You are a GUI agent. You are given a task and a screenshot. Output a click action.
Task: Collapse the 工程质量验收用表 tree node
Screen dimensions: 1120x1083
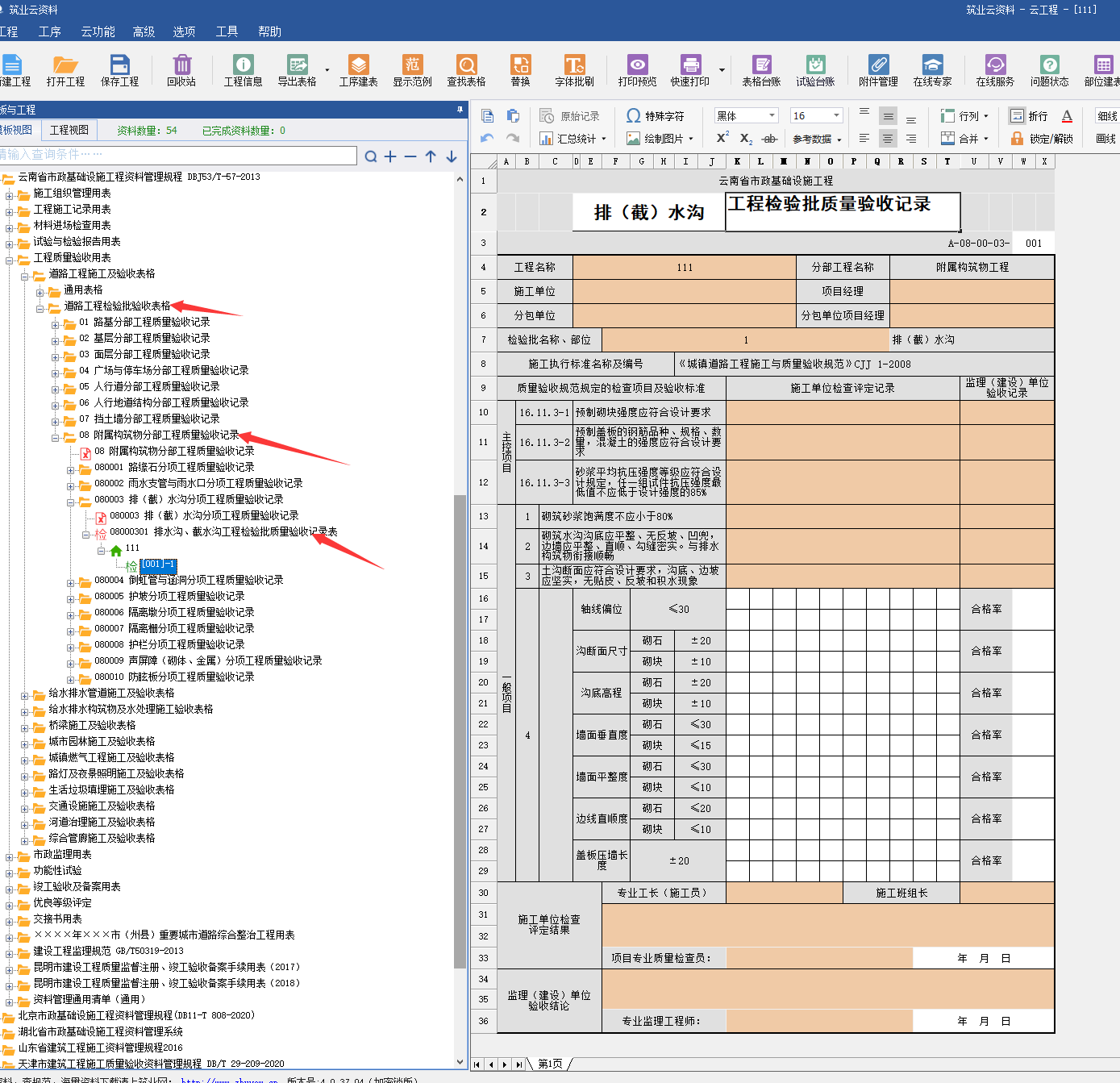pyautogui.click(x=10, y=260)
